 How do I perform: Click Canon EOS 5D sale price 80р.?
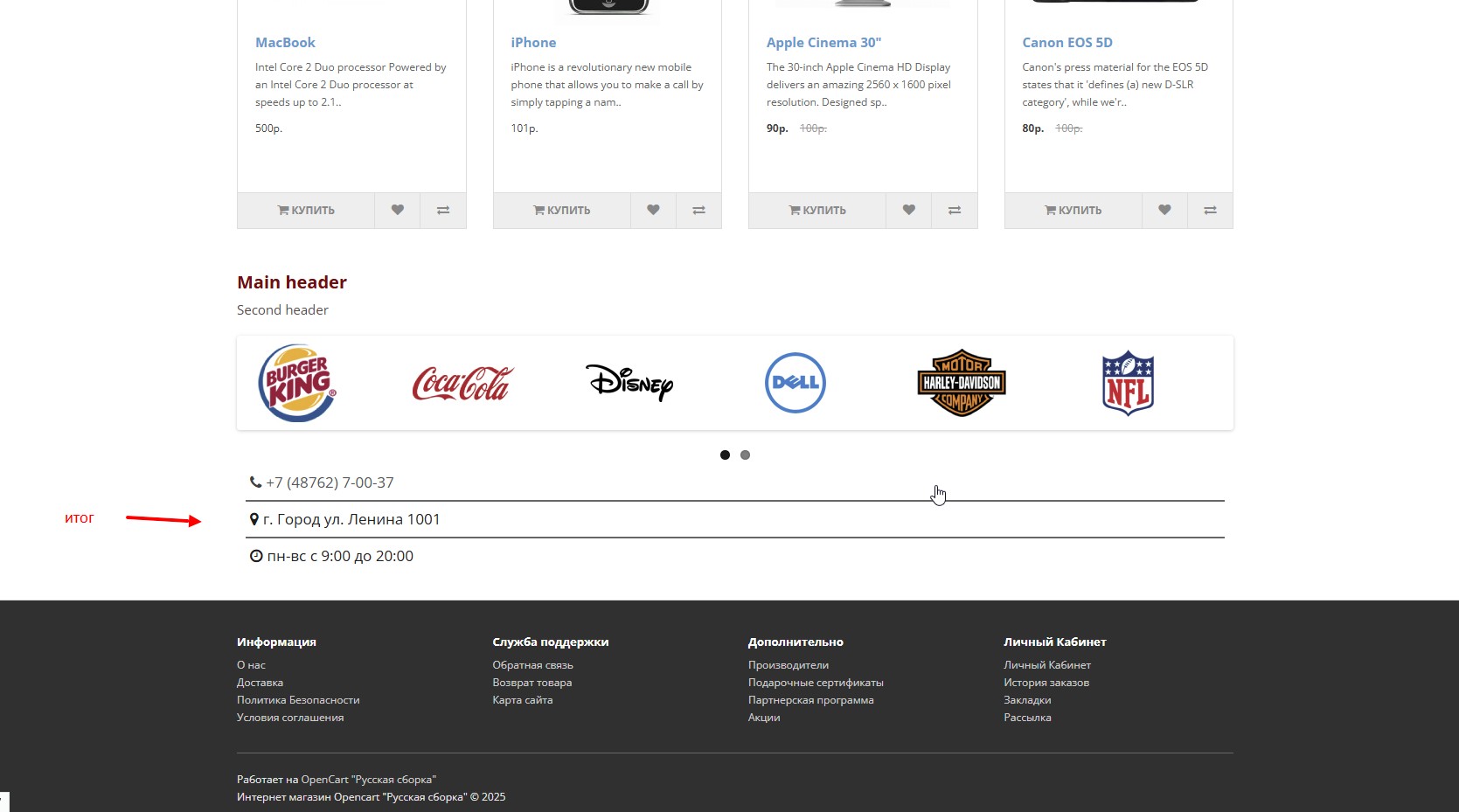[x=1032, y=128]
